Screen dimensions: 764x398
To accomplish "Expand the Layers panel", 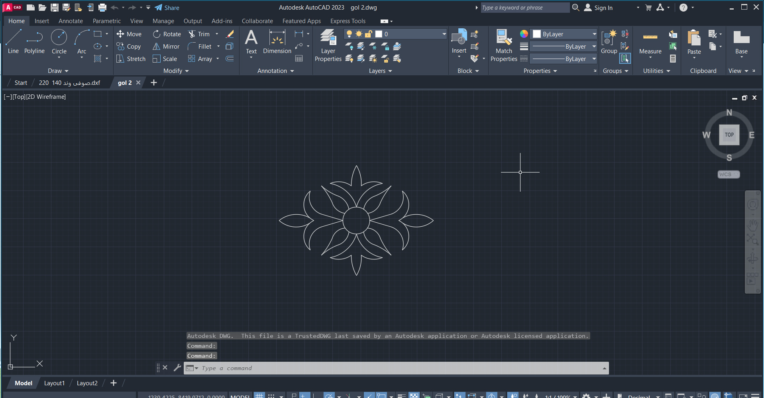I will pos(380,71).
